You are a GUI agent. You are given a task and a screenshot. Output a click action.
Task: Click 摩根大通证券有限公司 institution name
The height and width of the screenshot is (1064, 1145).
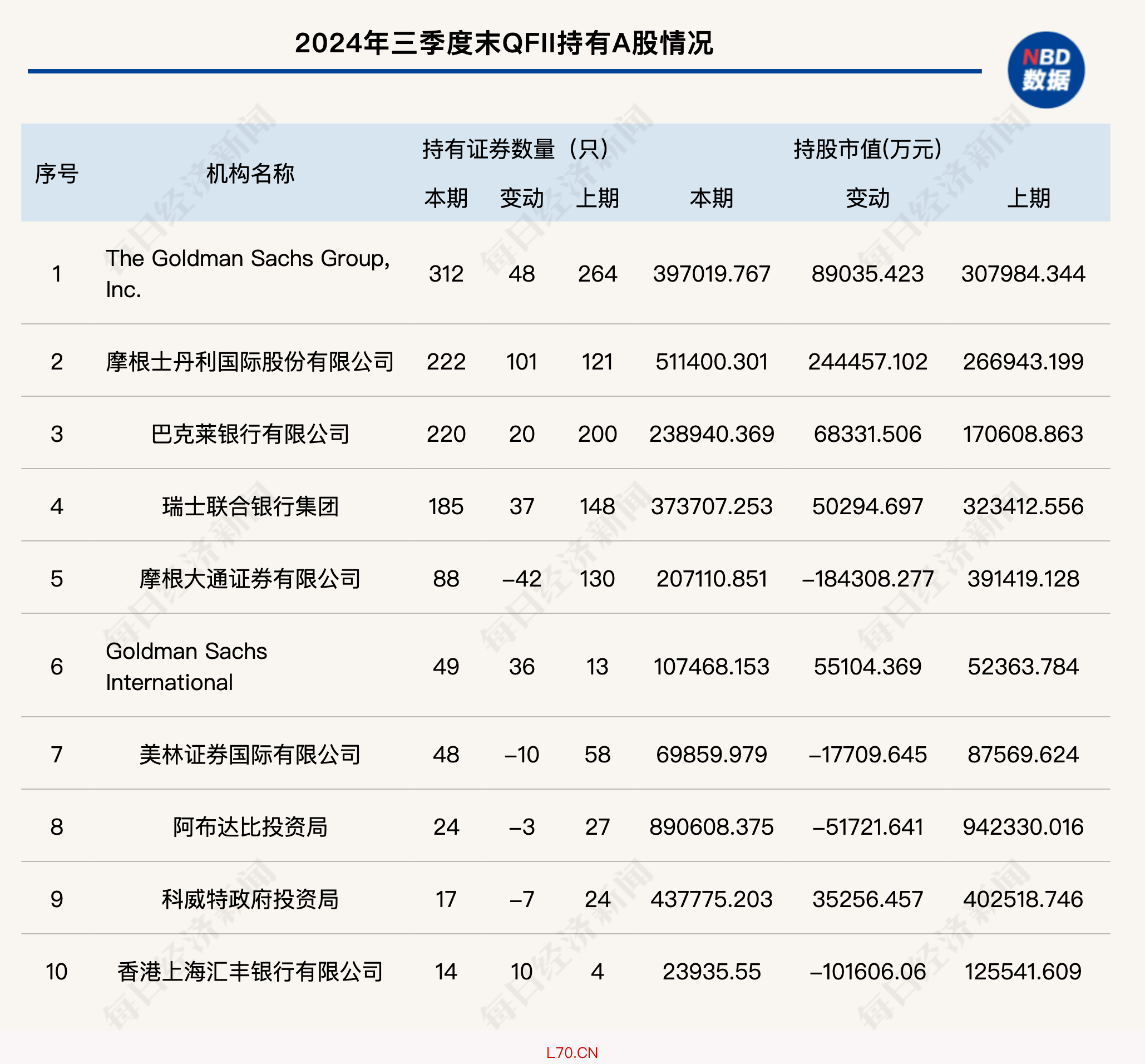click(x=250, y=579)
